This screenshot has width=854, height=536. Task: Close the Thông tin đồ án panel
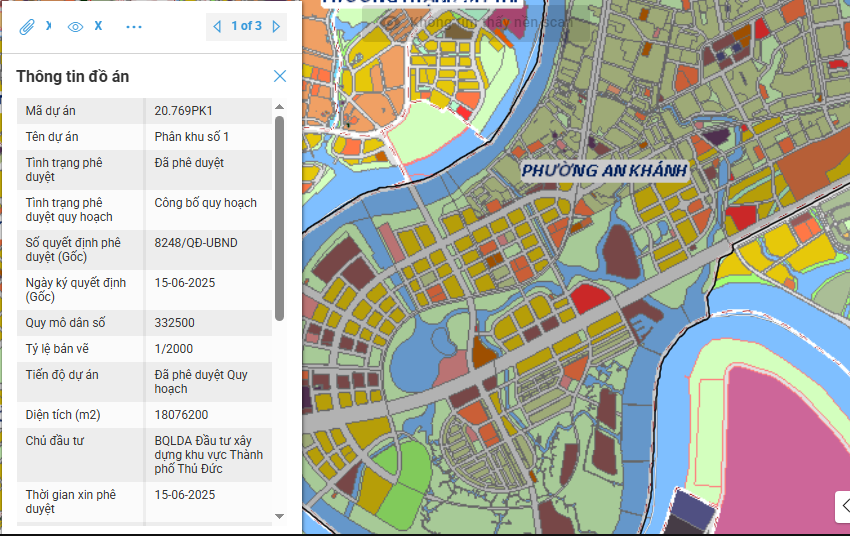280,76
